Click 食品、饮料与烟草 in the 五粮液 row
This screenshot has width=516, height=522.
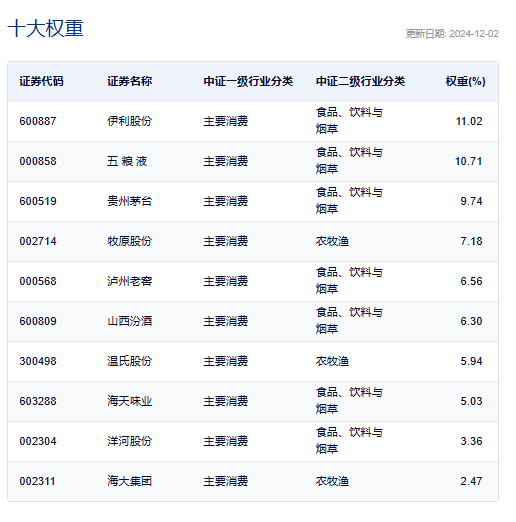click(349, 161)
